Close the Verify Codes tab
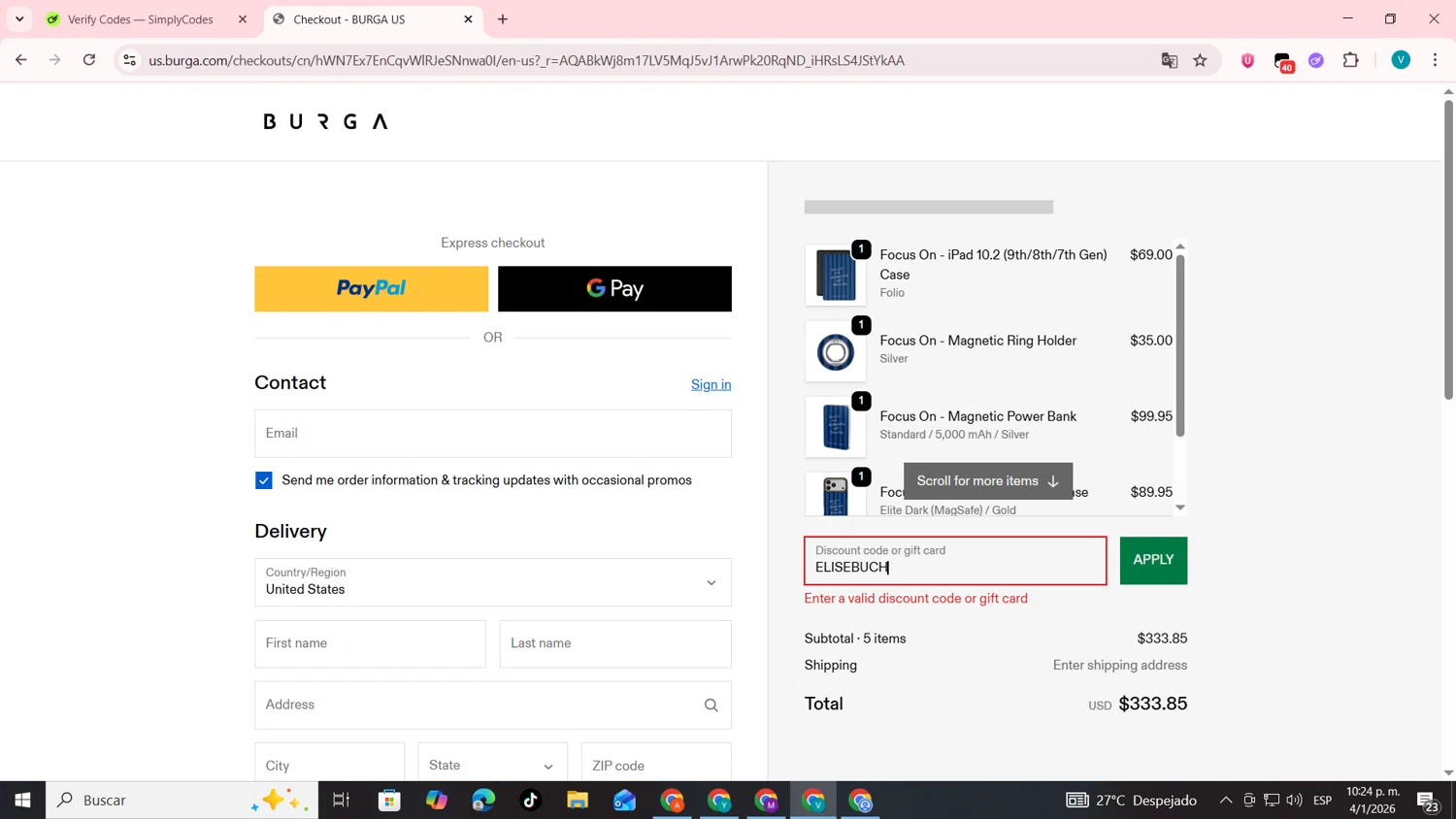The image size is (1456, 819). [x=243, y=19]
